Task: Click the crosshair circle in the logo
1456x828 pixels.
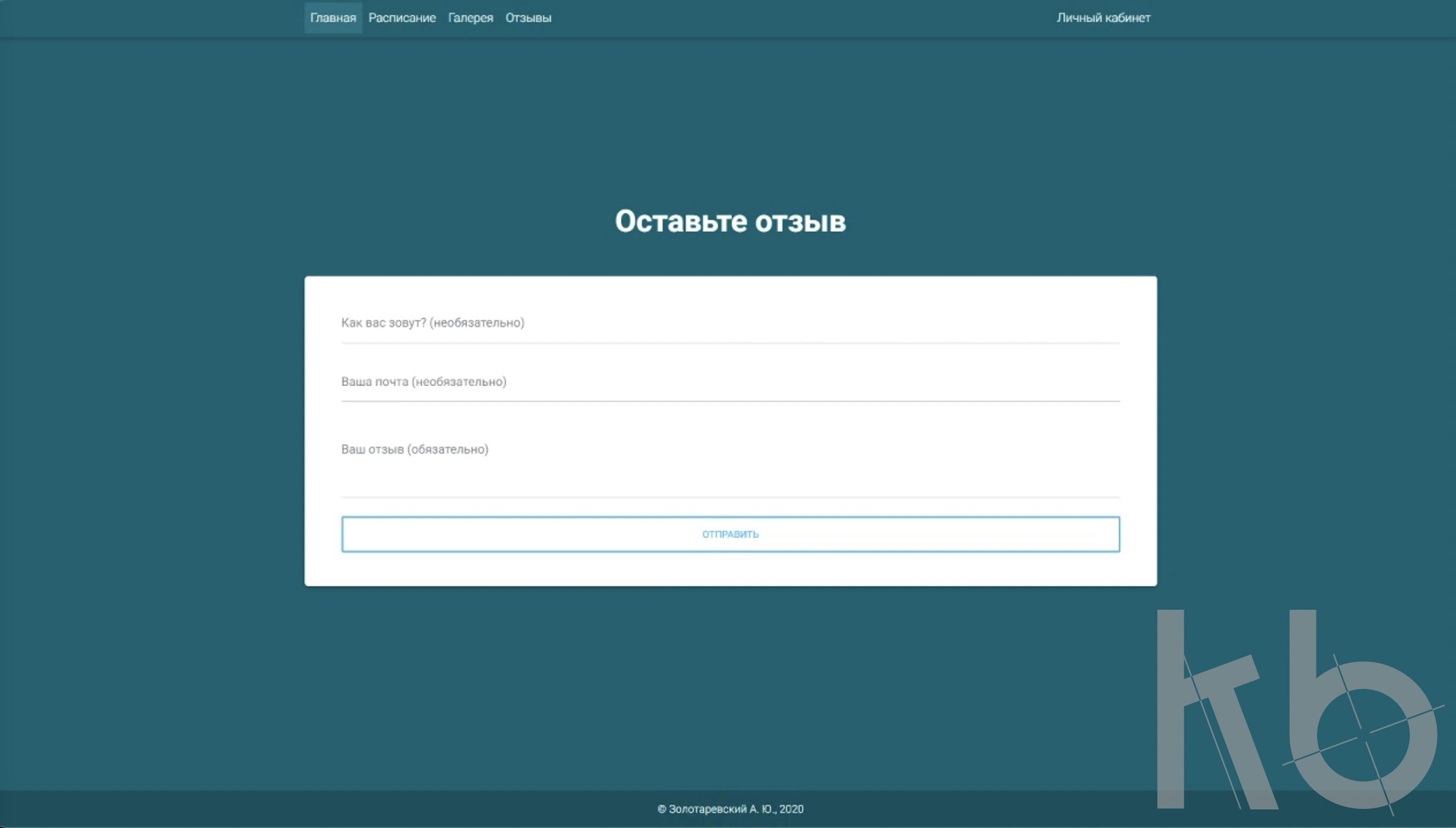Action: coord(1364,737)
